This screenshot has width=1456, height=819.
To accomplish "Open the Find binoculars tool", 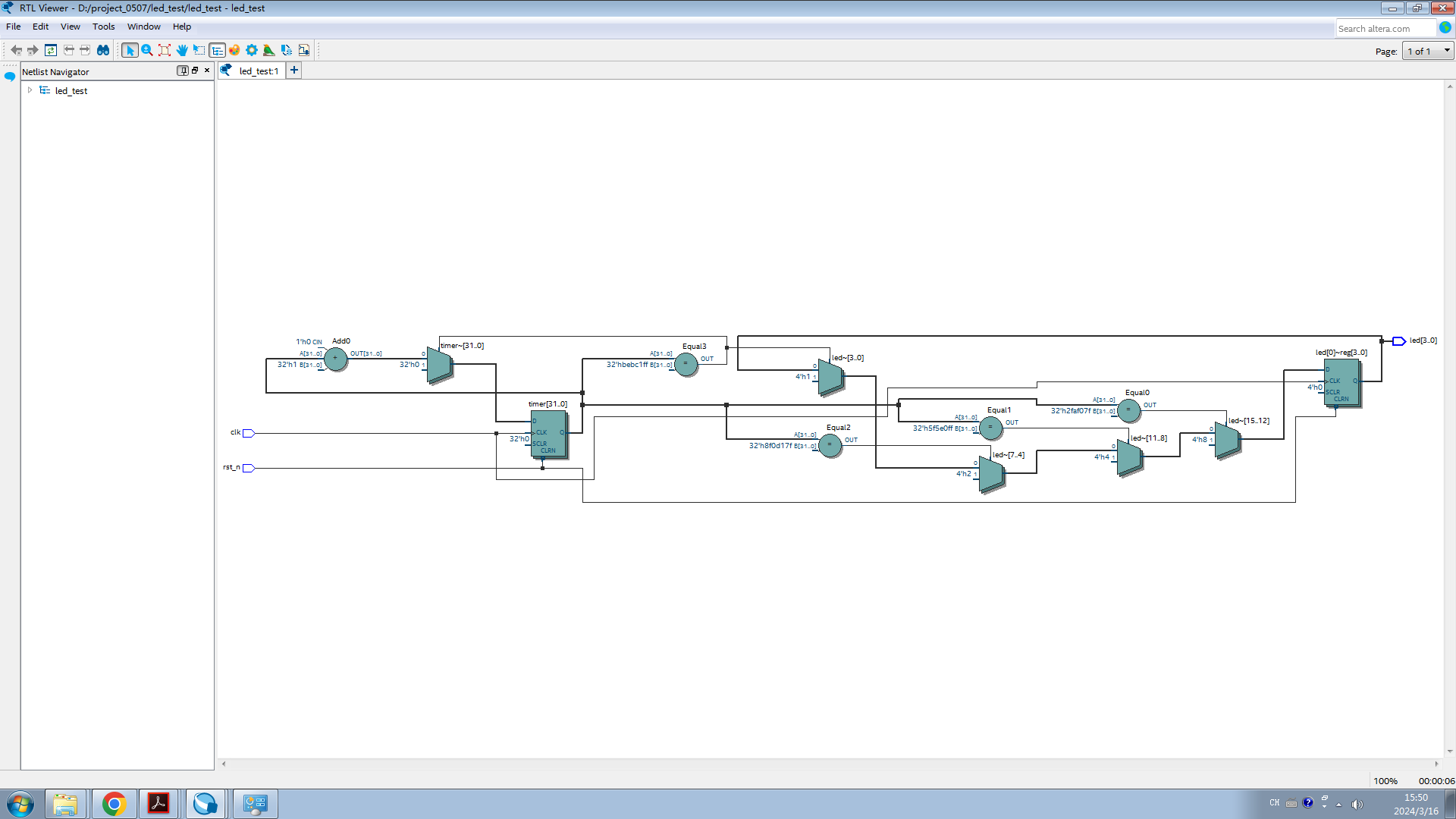I will pyautogui.click(x=103, y=50).
